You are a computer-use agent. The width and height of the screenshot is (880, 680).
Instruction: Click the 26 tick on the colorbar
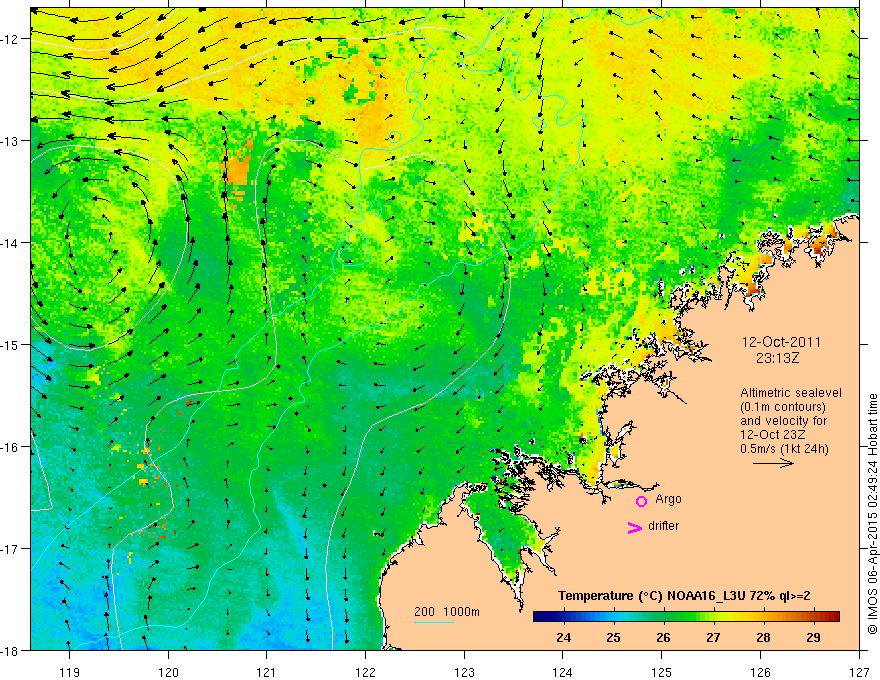click(663, 637)
